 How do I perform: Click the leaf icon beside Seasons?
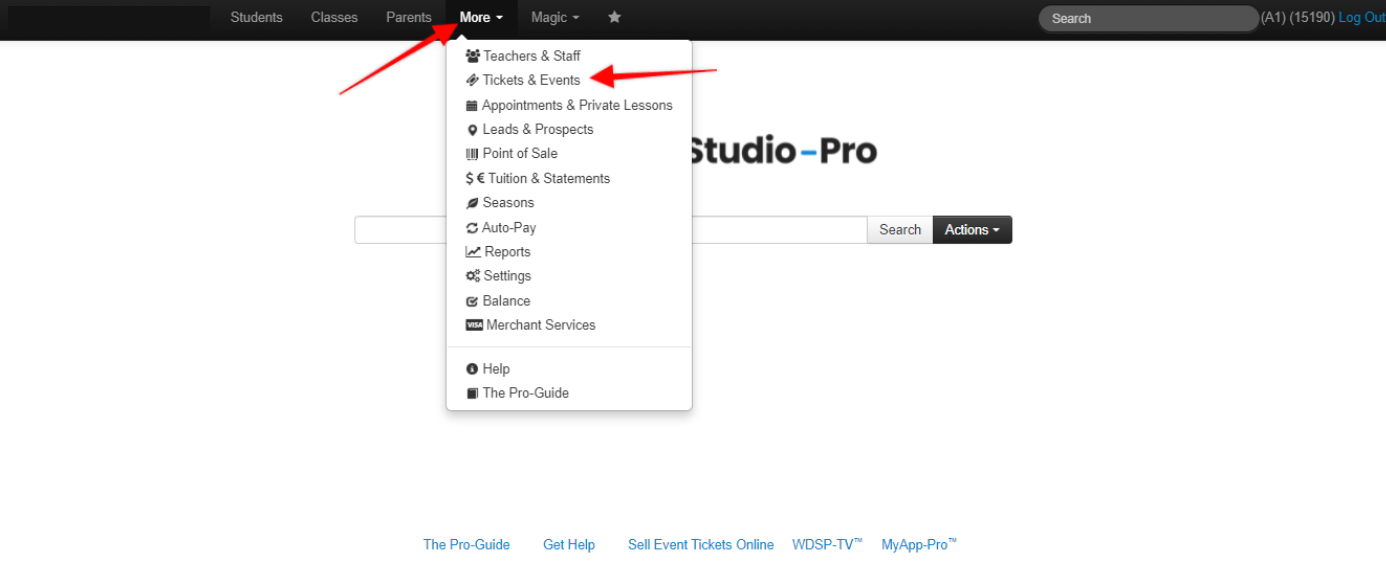472,203
